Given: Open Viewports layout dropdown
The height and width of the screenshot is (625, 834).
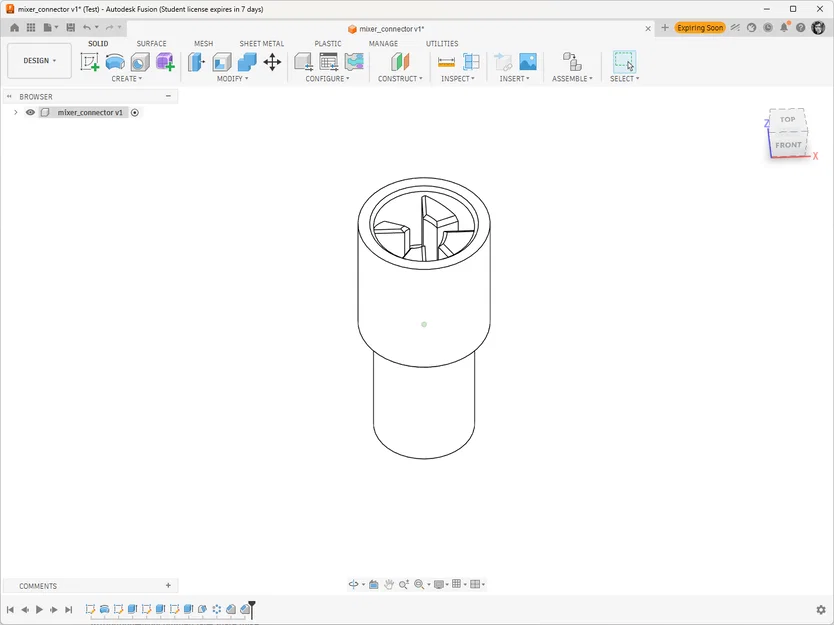Looking at the screenshot, I should (478, 585).
